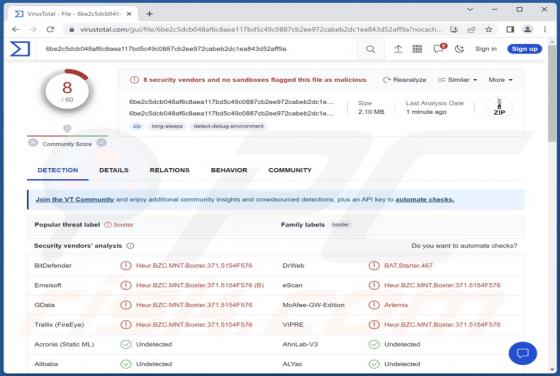This screenshot has width=560, height=376.
Task: Open the Relations tab
Action: click(170, 170)
